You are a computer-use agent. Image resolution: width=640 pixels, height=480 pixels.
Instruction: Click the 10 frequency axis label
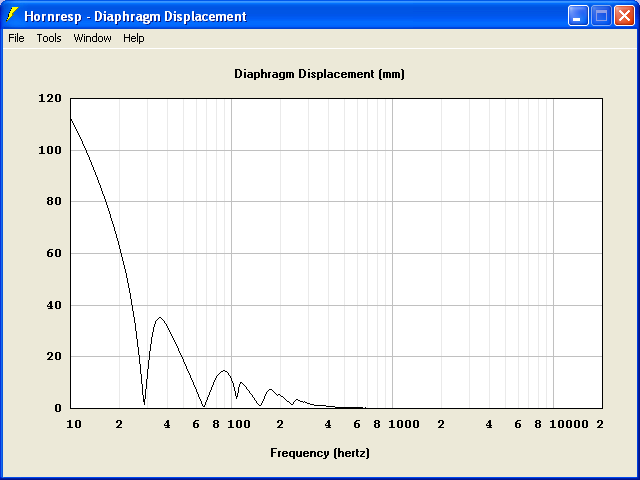74,424
